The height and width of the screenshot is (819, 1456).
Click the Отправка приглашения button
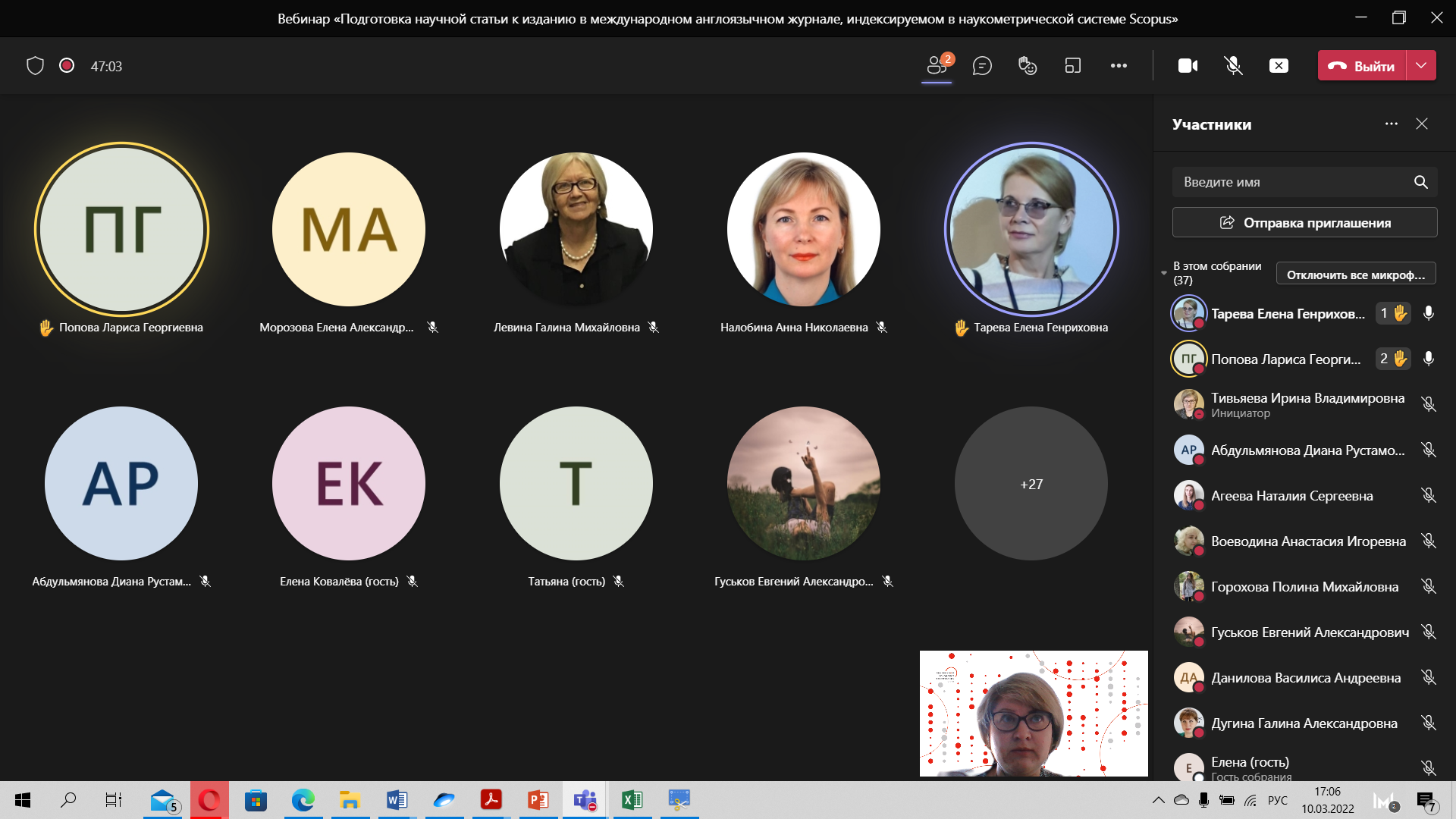coord(1304,223)
